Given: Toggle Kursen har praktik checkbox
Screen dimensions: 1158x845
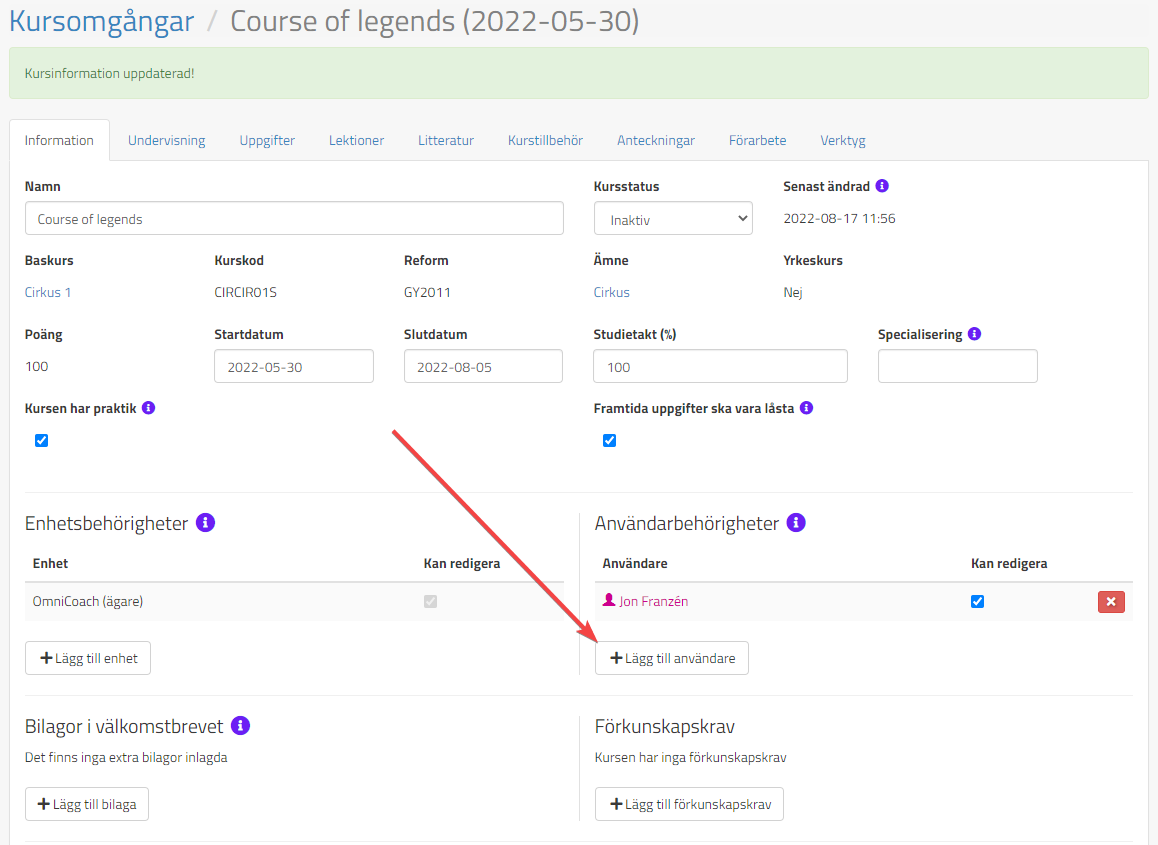Looking at the screenshot, I should click(41, 440).
